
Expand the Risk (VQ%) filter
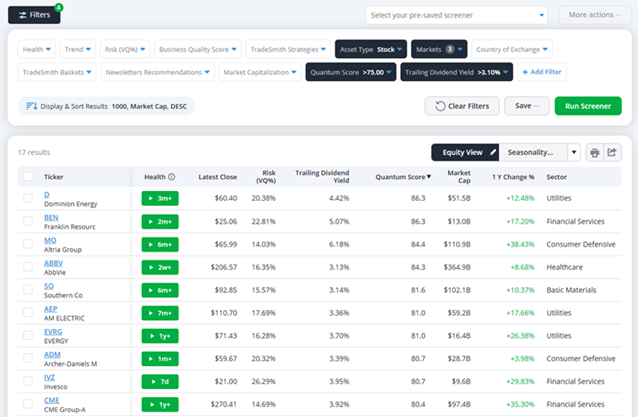(x=125, y=49)
